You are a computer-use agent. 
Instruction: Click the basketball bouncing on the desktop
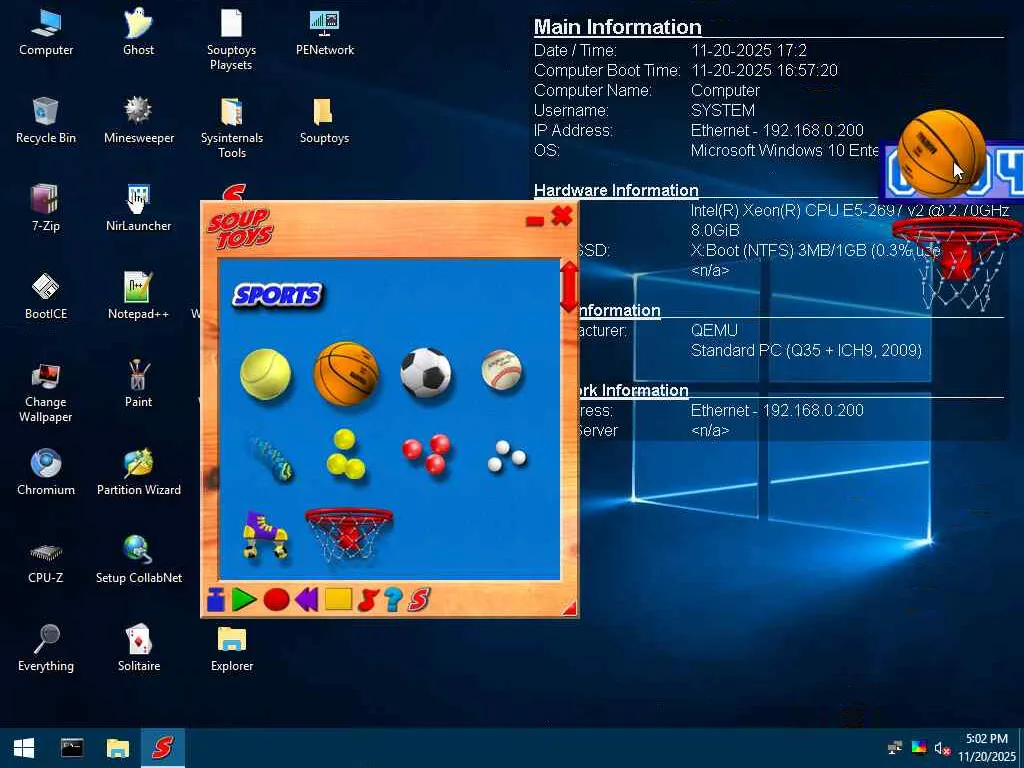tap(941, 152)
